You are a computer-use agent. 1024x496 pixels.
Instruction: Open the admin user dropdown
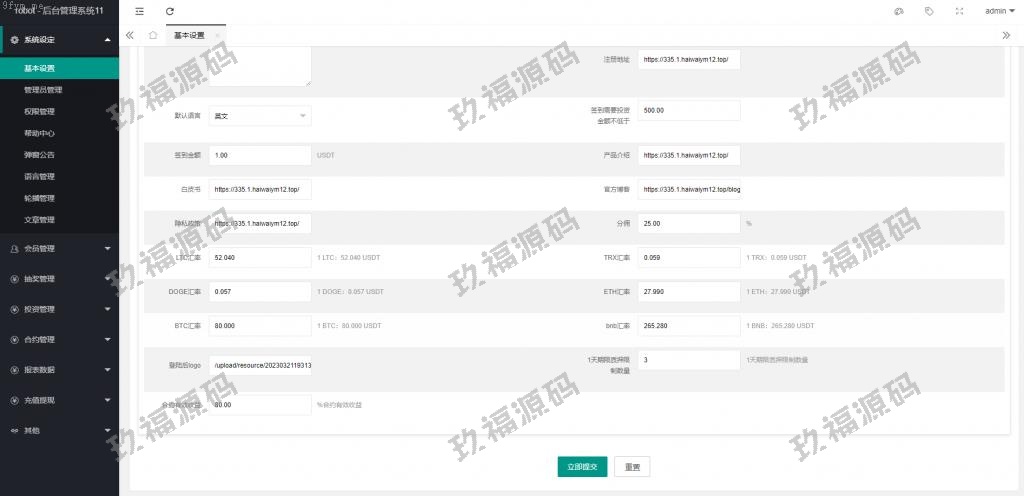point(998,11)
